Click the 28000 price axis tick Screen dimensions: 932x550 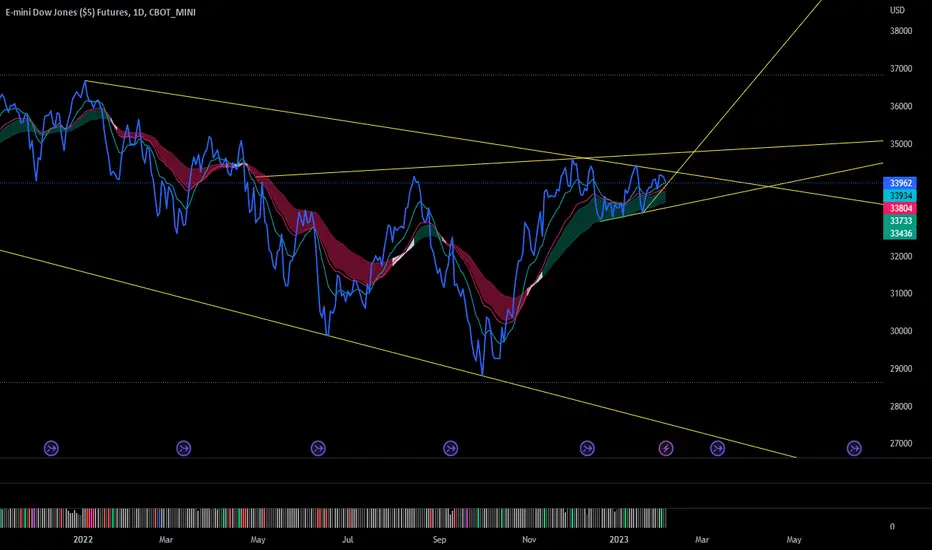900,407
